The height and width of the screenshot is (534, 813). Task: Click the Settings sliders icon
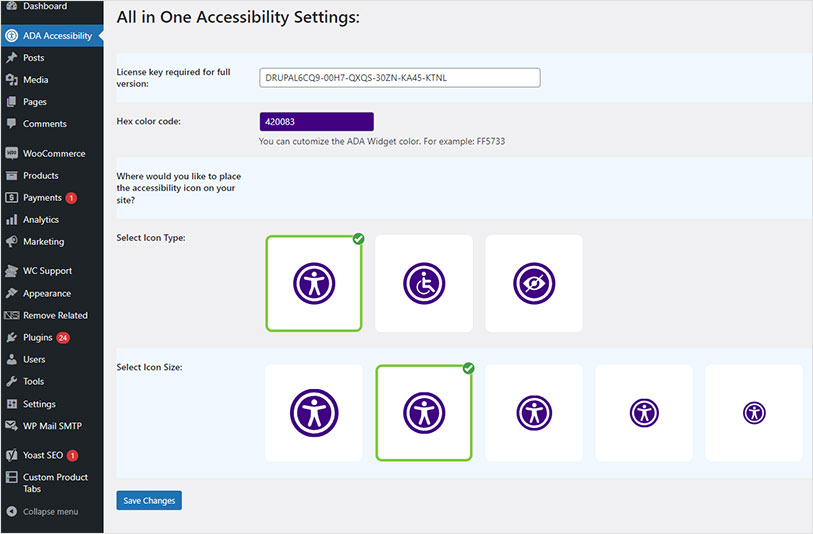click(x=11, y=404)
